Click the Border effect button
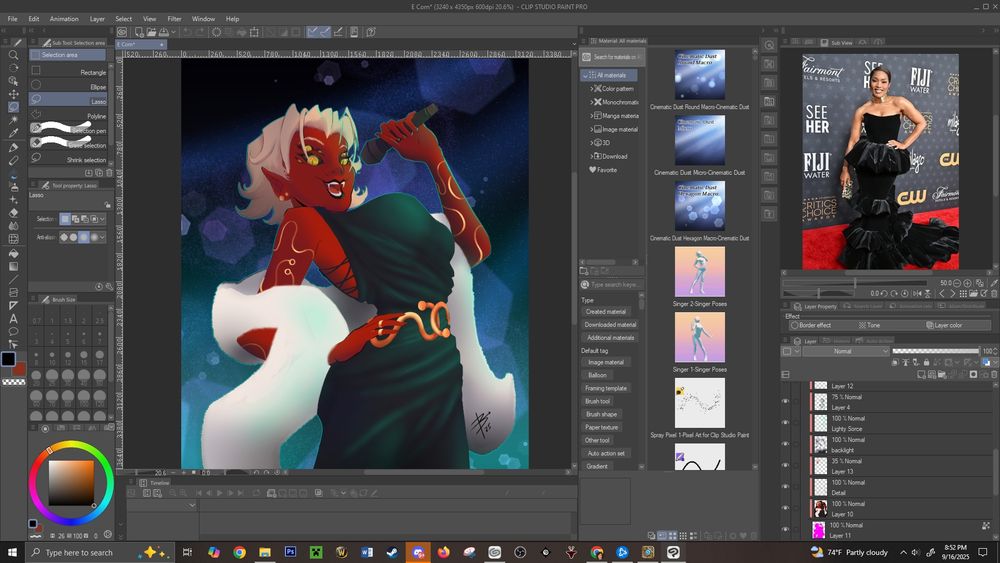Image resolution: width=1000 pixels, height=563 pixels. (x=810, y=325)
